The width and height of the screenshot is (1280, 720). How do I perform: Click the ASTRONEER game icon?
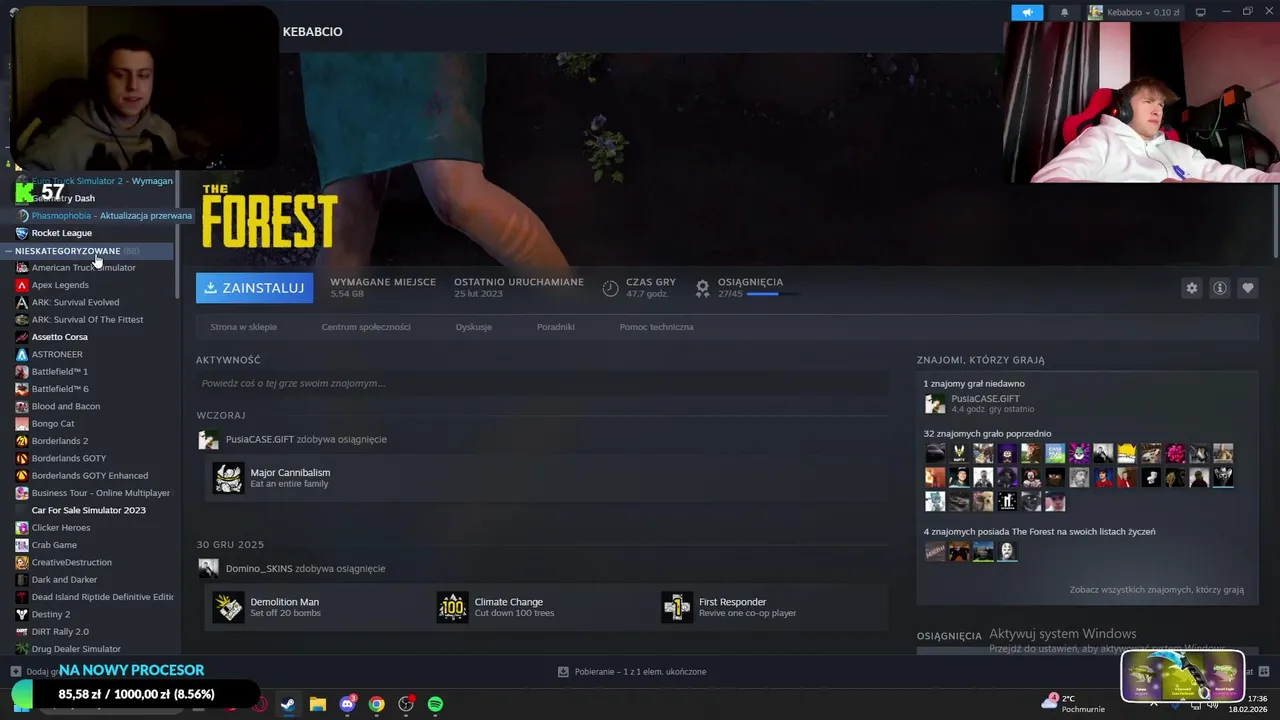[x=22, y=354]
